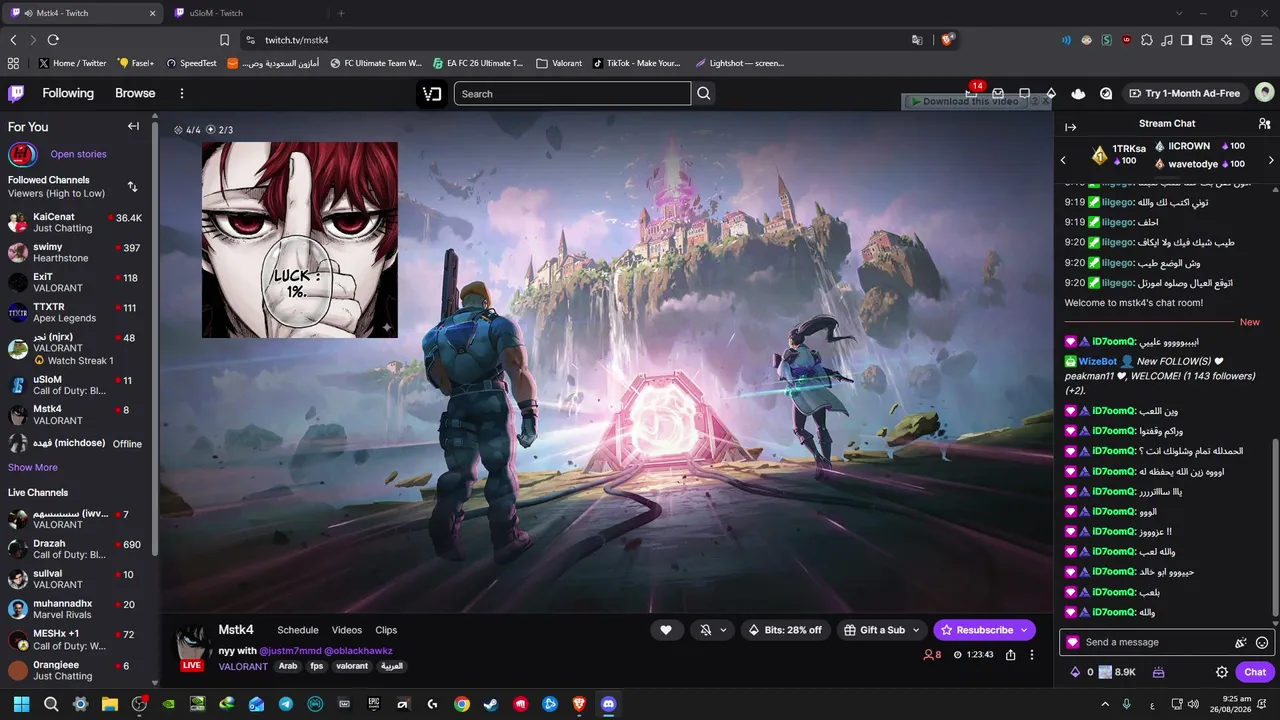Open Twitch notifications inbox
Image resolution: width=1280 pixels, height=720 pixels.
[x=998, y=93]
